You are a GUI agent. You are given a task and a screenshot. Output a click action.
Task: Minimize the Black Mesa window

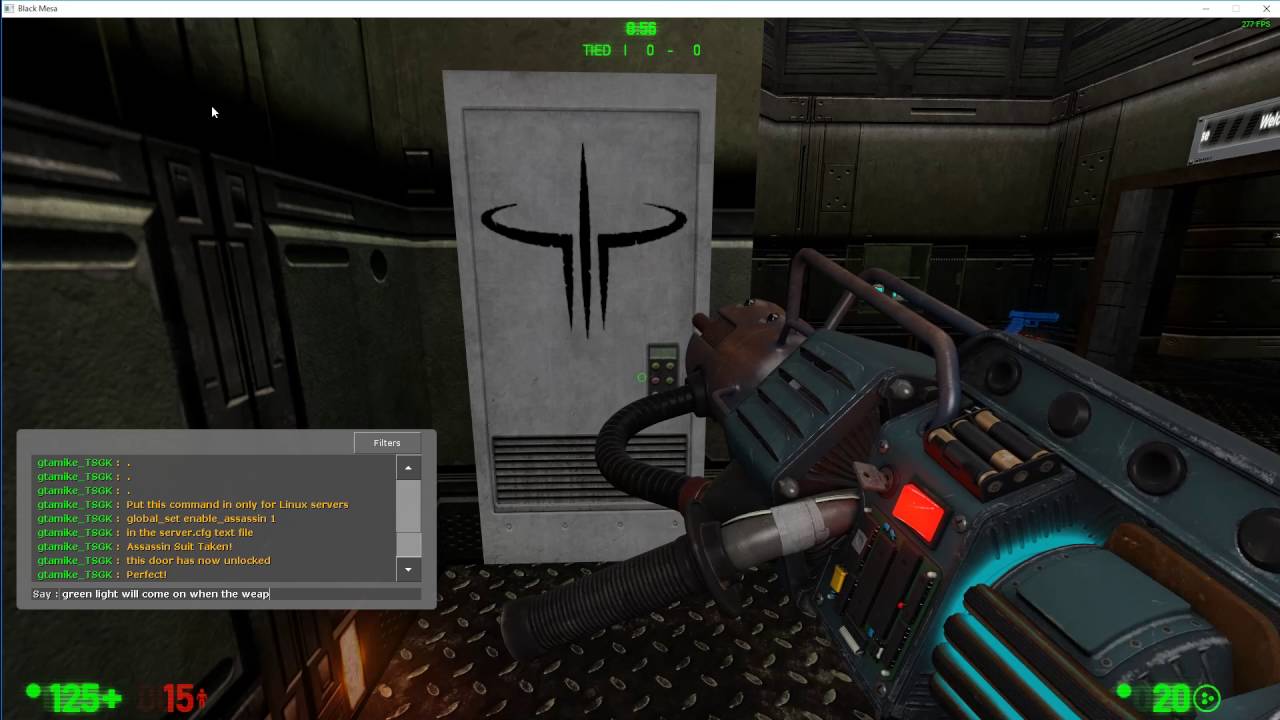tap(1206, 8)
